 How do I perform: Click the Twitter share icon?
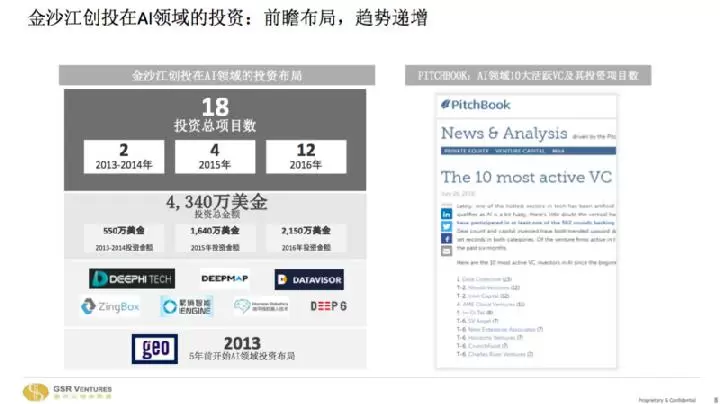point(445,227)
